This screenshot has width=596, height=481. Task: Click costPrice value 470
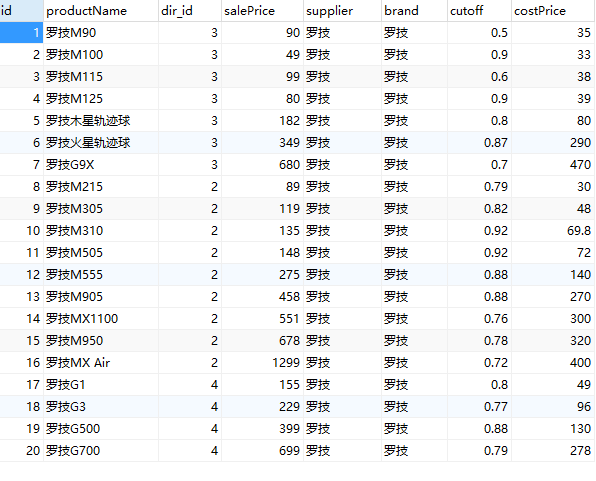580,165
